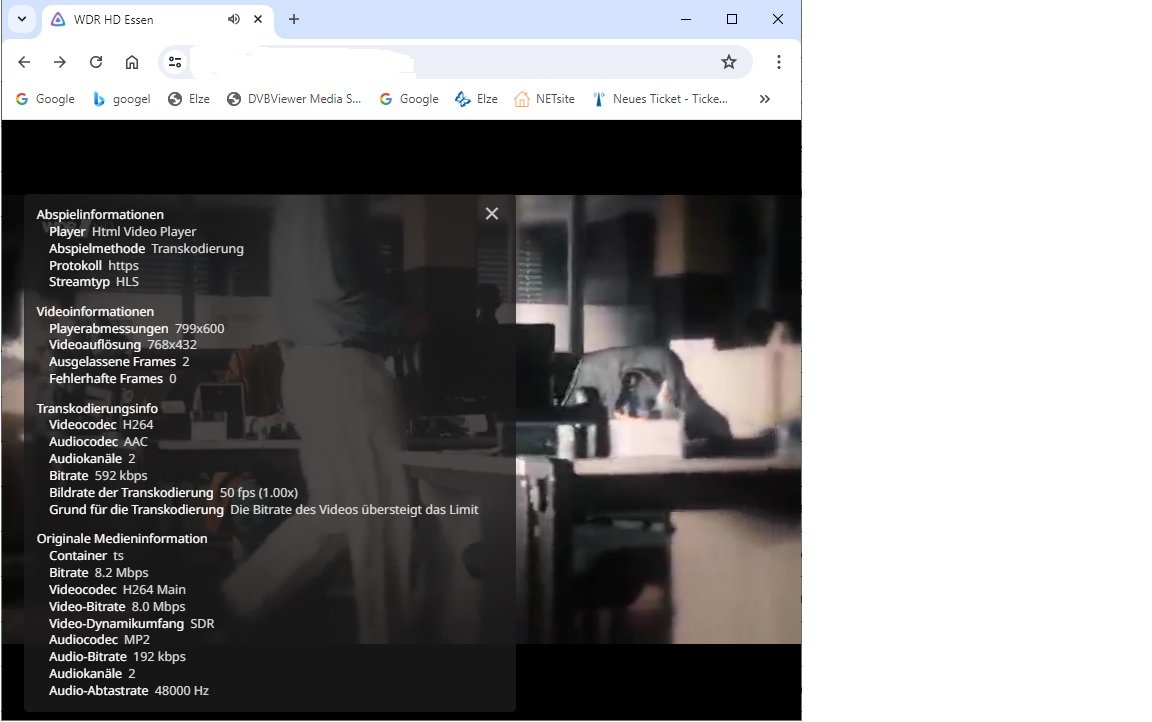This screenshot has width=1152, height=722.
Task: Select Ausgelassene Frames 2 line
Action: (x=119, y=361)
